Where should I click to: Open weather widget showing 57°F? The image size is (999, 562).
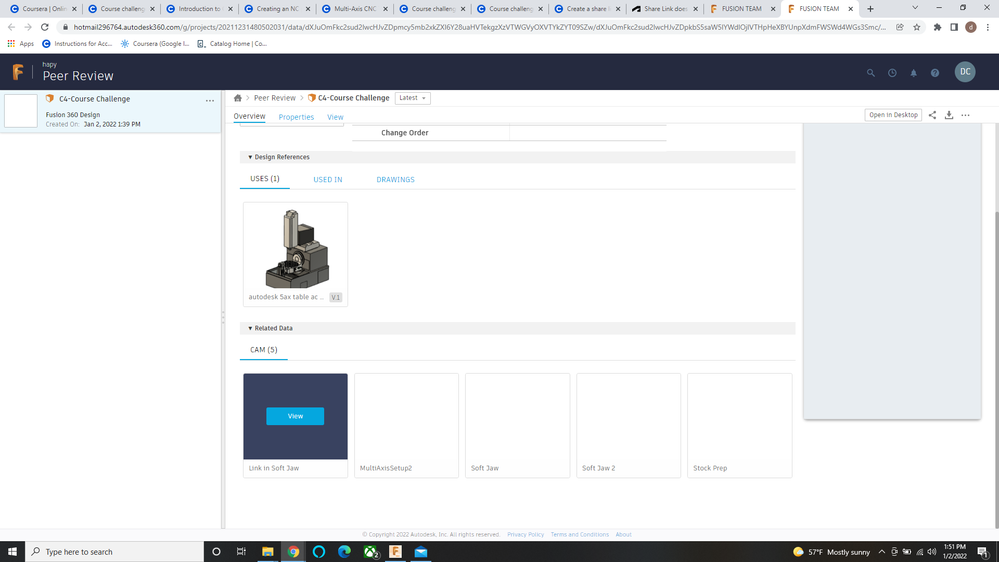coord(831,552)
